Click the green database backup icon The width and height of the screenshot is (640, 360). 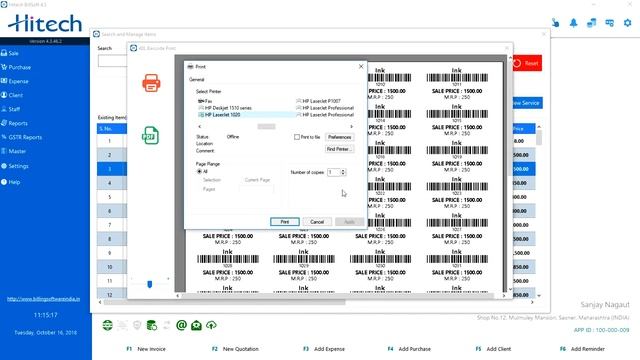151,325
